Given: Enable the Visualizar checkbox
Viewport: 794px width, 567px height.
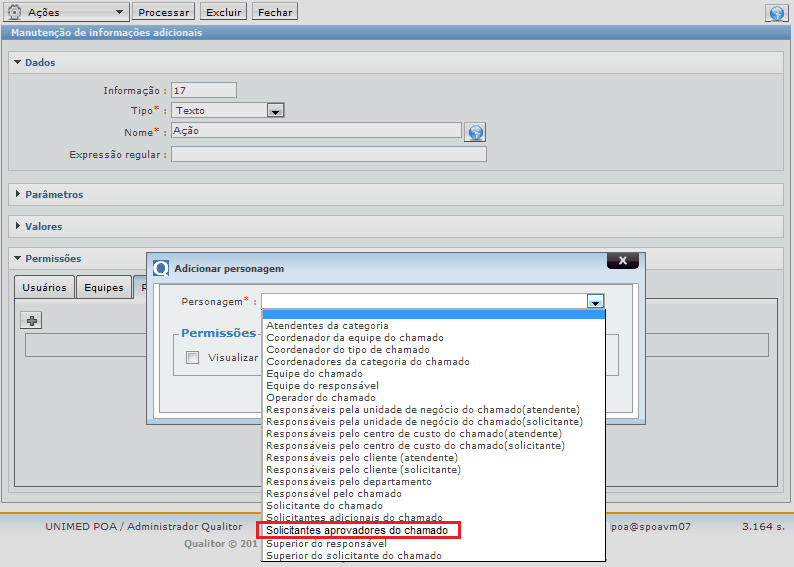Looking at the screenshot, I should (x=193, y=358).
